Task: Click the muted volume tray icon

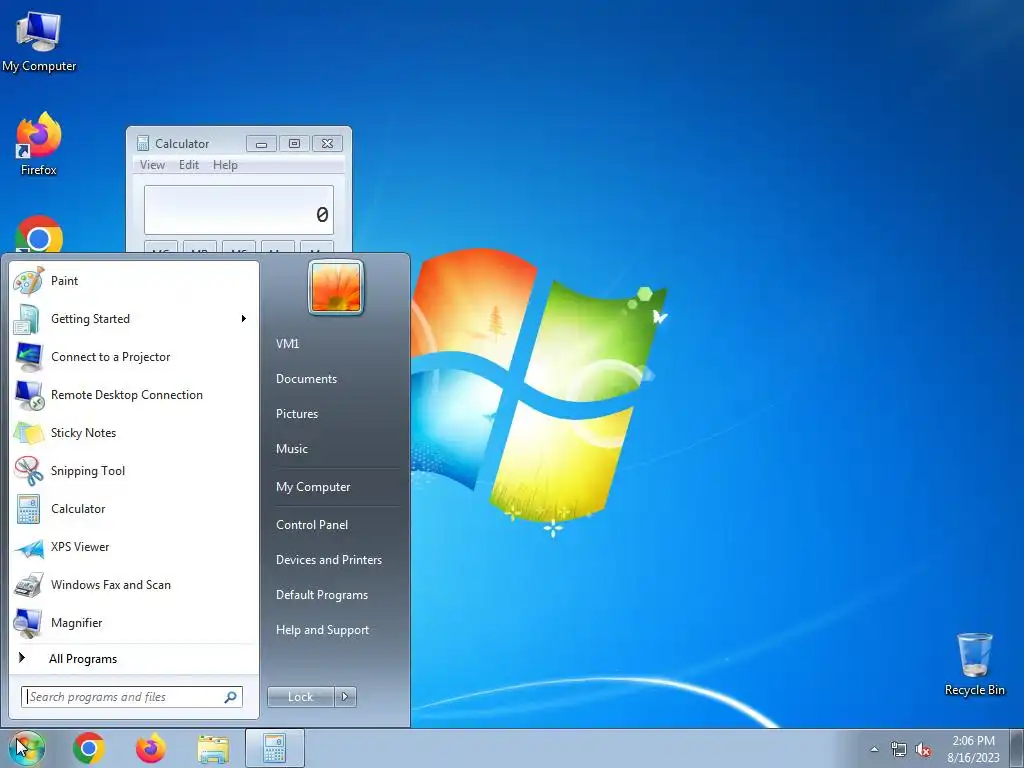Action: point(923,749)
